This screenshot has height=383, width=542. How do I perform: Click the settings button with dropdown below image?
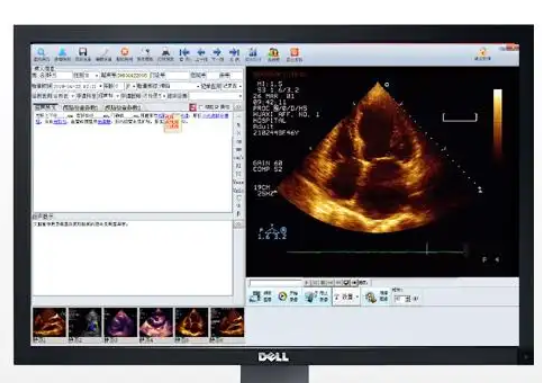pyautogui.click(x=346, y=297)
